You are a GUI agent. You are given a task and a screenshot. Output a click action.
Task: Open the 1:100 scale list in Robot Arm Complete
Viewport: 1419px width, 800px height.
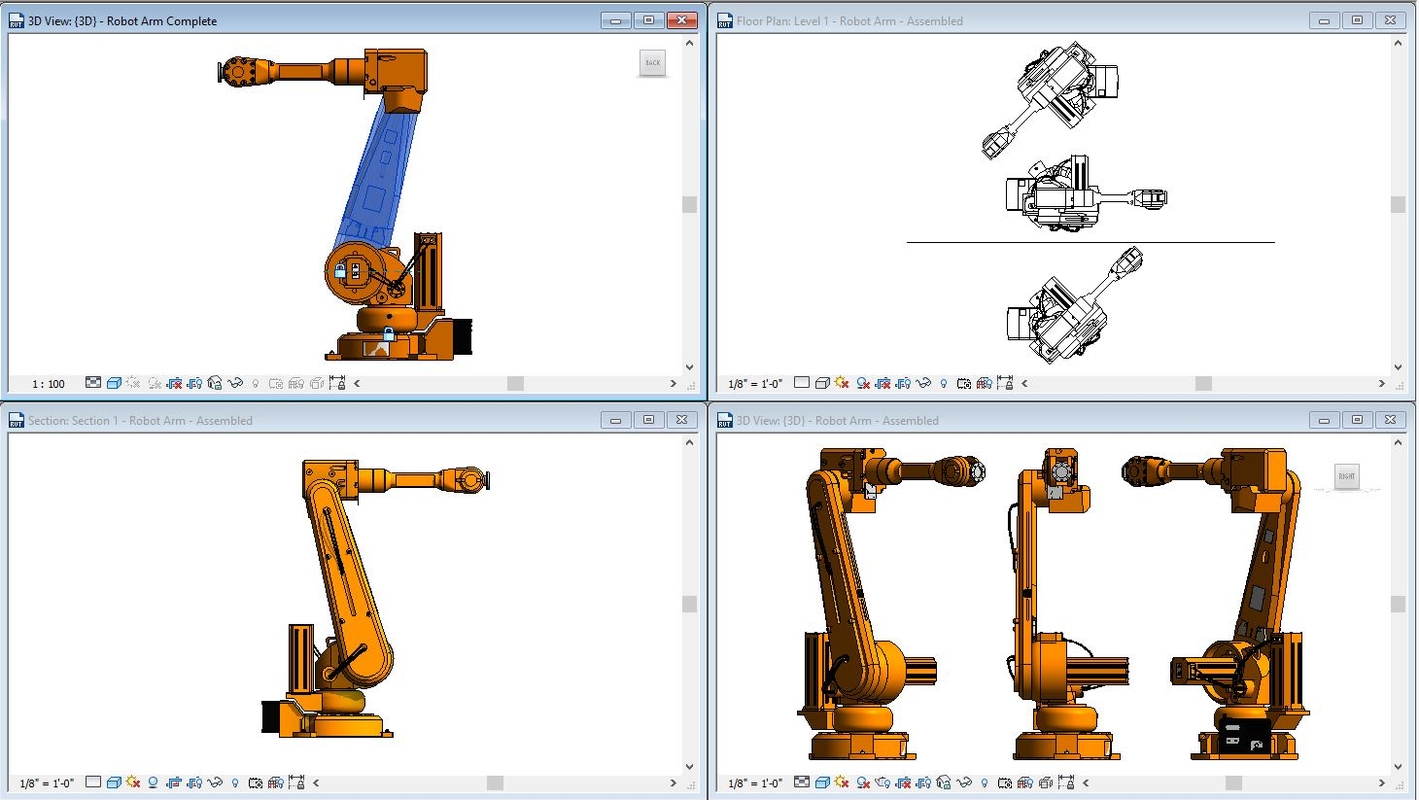pyautogui.click(x=47, y=383)
